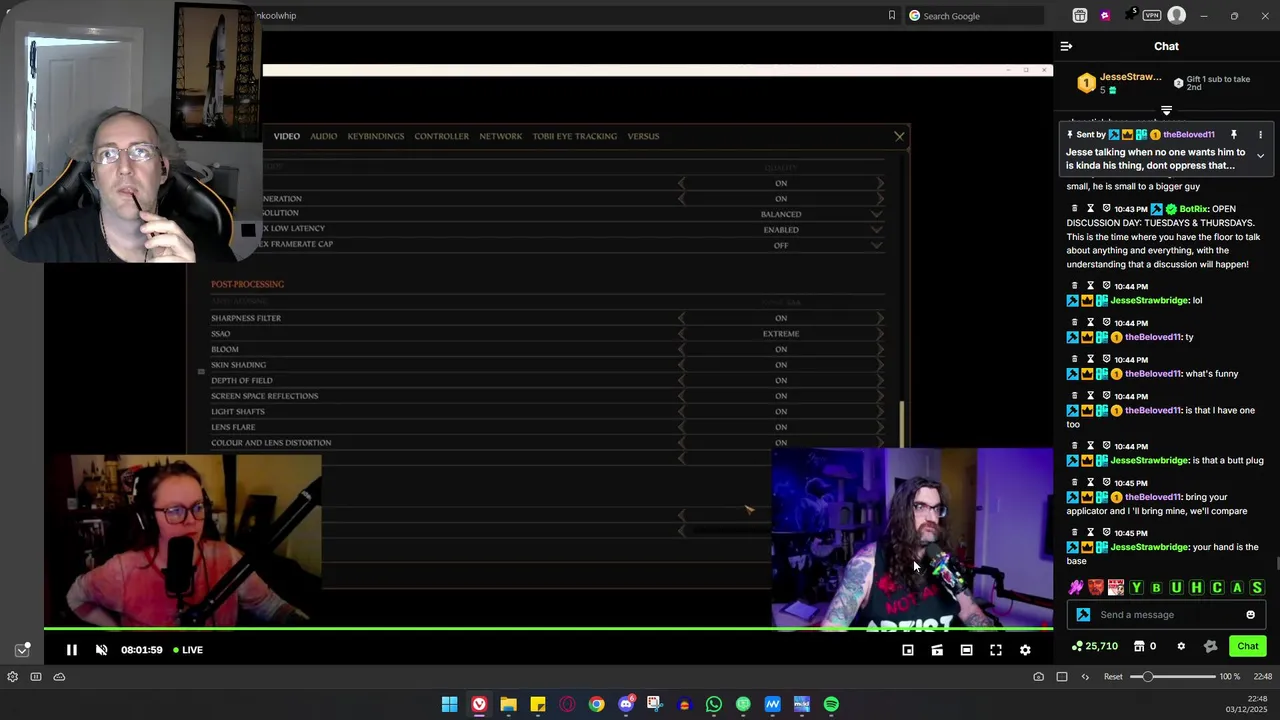
Task: Collapse the chat panel
Action: [x=1066, y=46]
